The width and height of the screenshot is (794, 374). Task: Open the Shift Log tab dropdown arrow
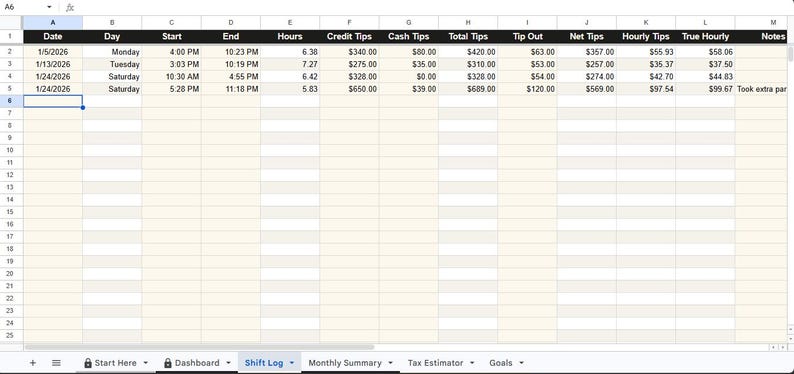pos(292,363)
